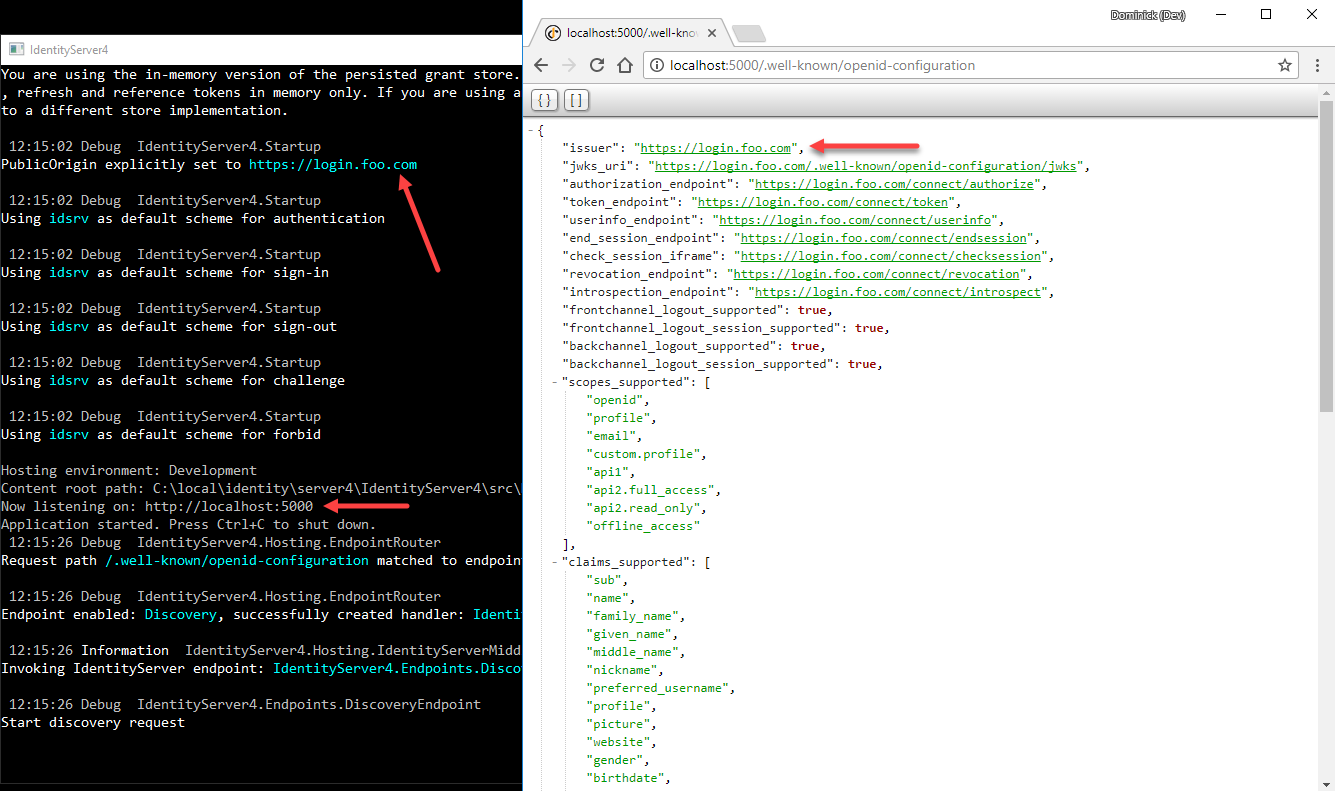Click the browser back navigation arrow
The width and height of the screenshot is (1335, 791).
(540, 64)
